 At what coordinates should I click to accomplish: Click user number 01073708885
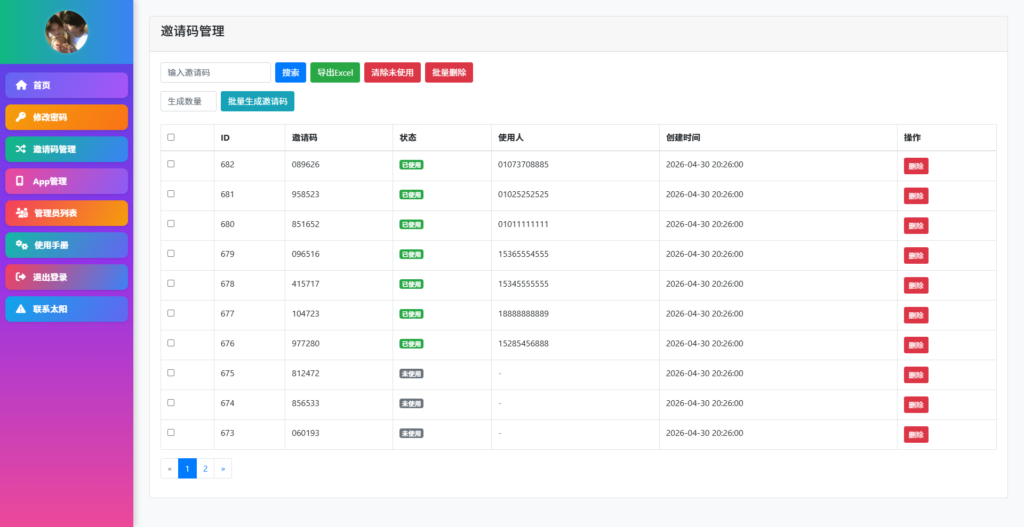coord(523,164)
